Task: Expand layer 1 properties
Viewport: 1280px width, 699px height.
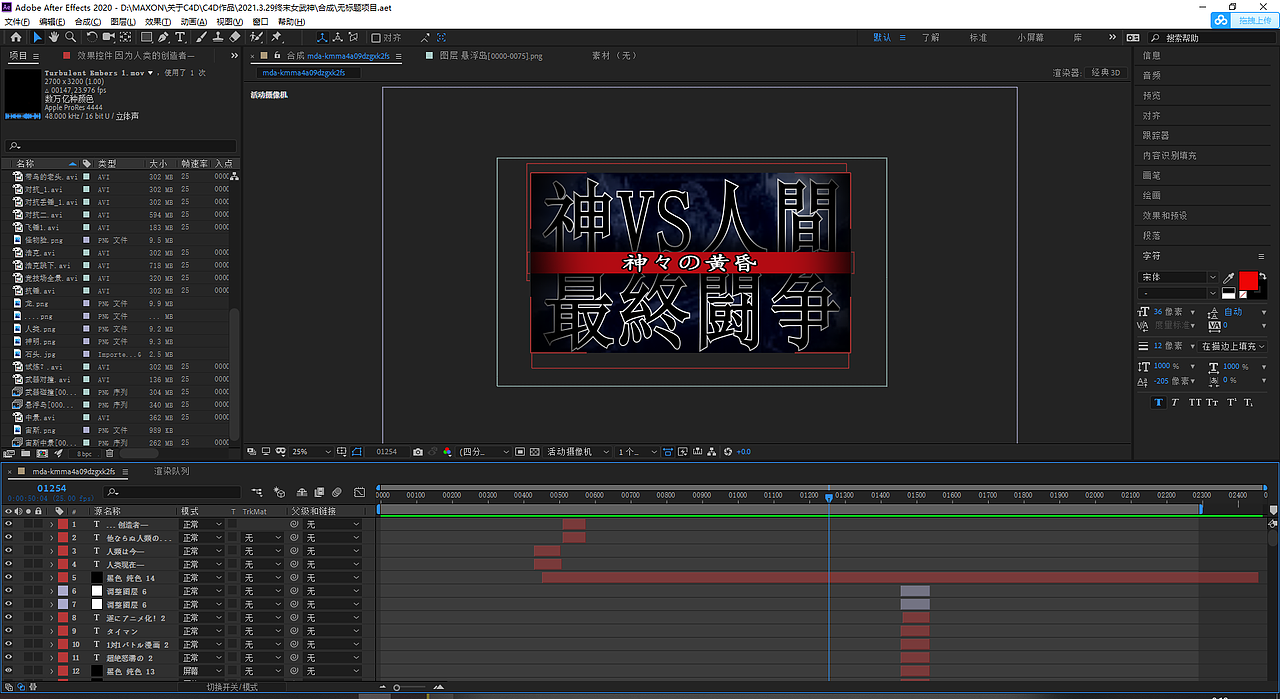Action: (x=51, y=524)
